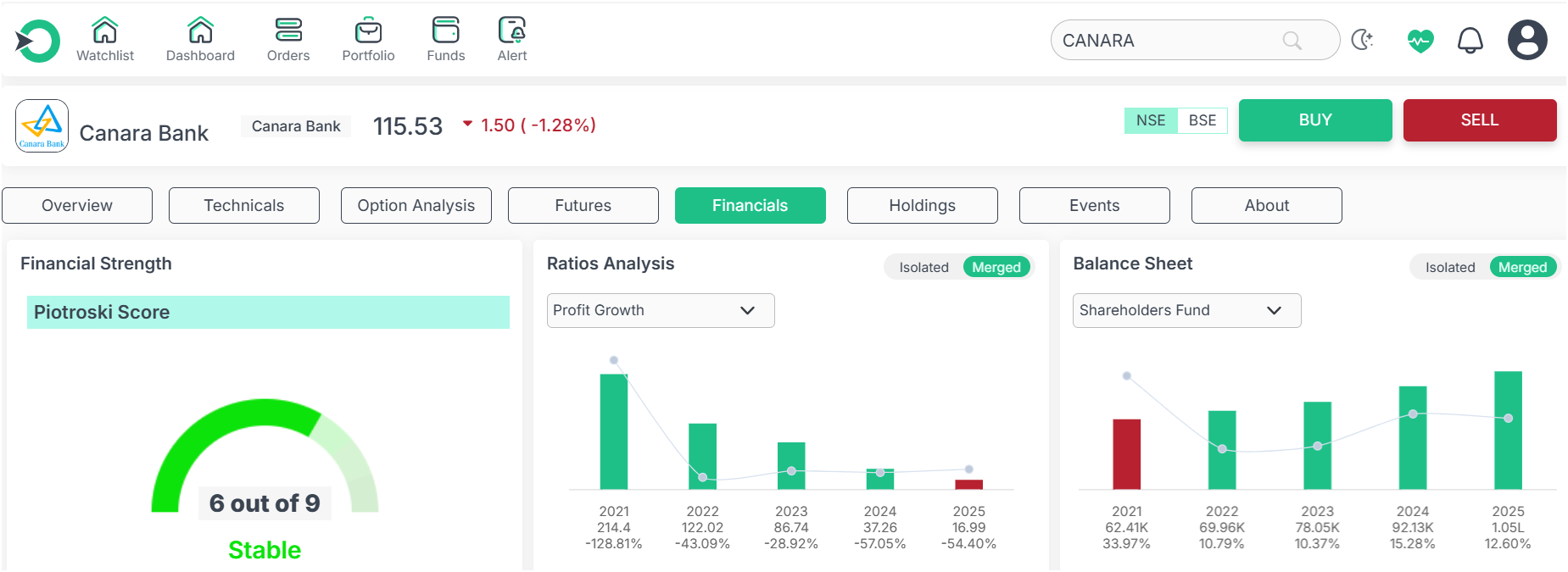
Task: Click the 2022 Shareholders Fund bar
Action: pos(1222,450)
